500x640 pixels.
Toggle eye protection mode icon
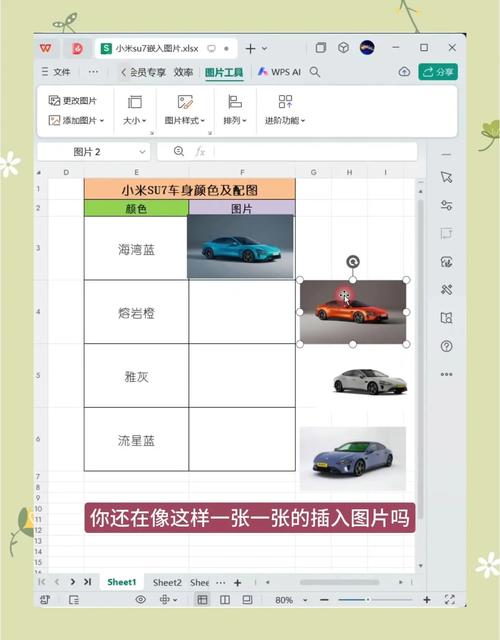pyautogui.click(x=140, y=600)
